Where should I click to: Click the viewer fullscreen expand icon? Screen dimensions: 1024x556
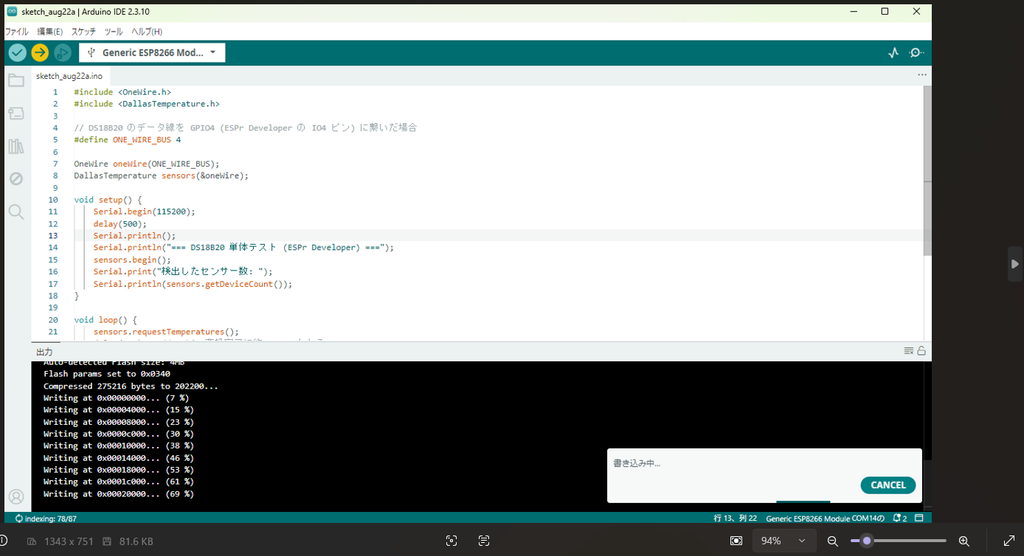click(x=1009, y=541)
